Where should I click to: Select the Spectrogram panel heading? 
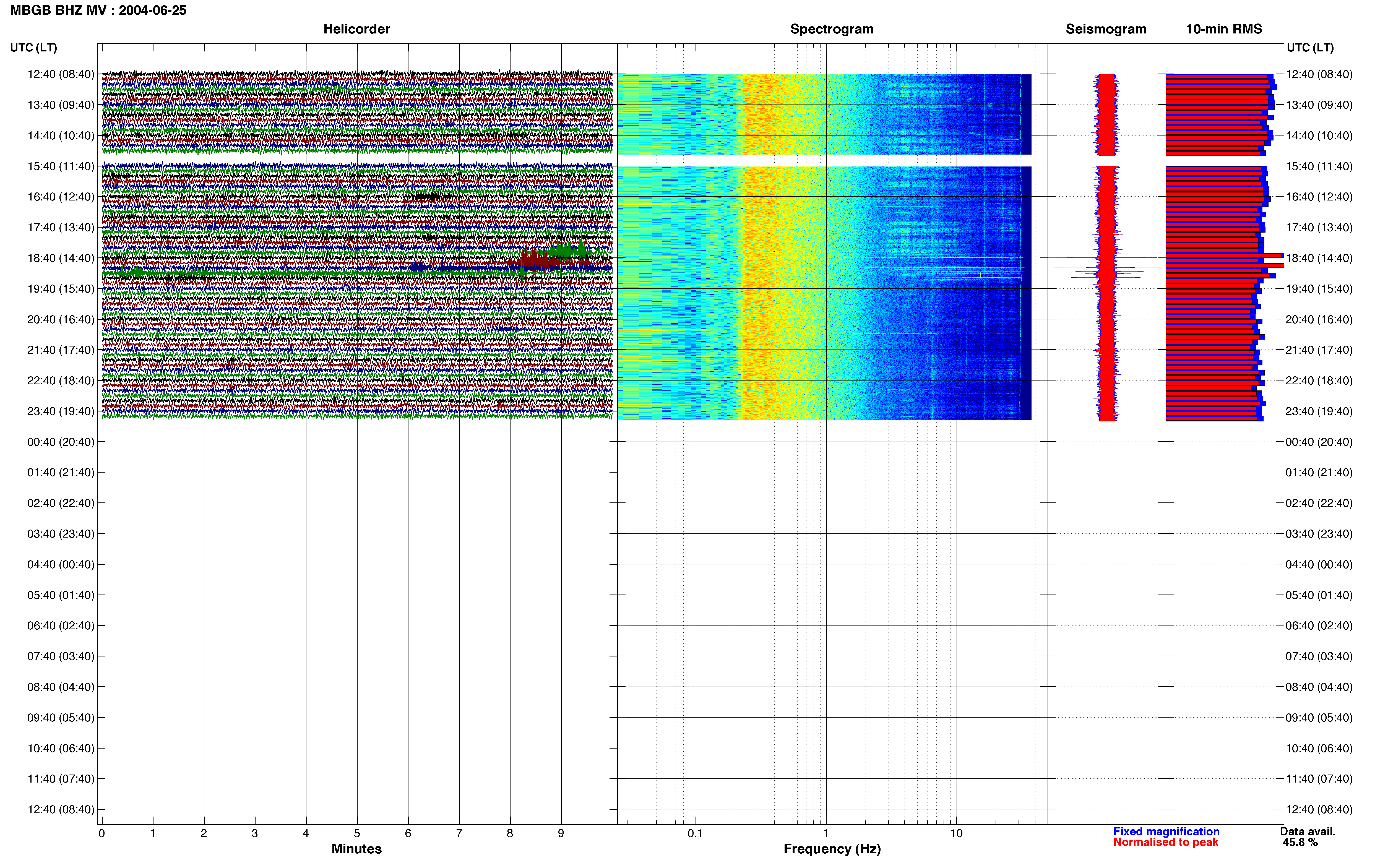832,29
